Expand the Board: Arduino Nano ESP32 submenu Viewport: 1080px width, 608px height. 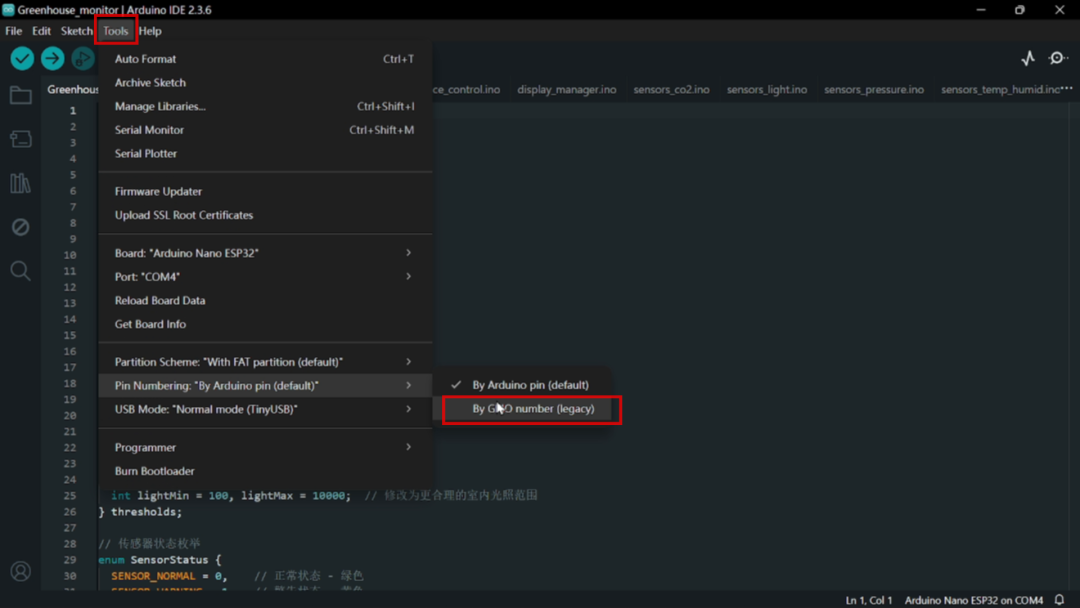pyautogui.click(x=264, y=253)
